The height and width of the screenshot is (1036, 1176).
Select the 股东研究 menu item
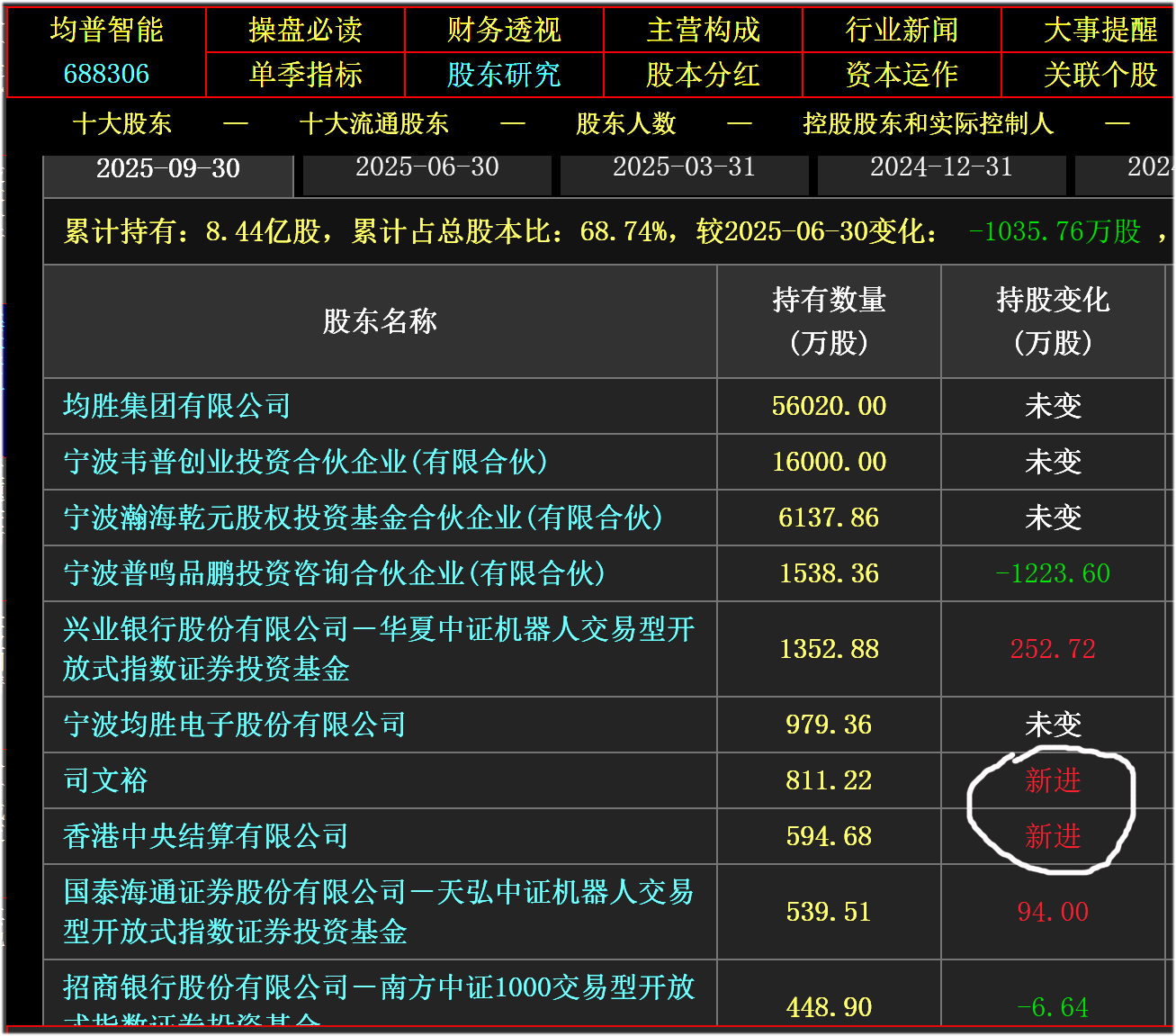(x=505, y=75)
